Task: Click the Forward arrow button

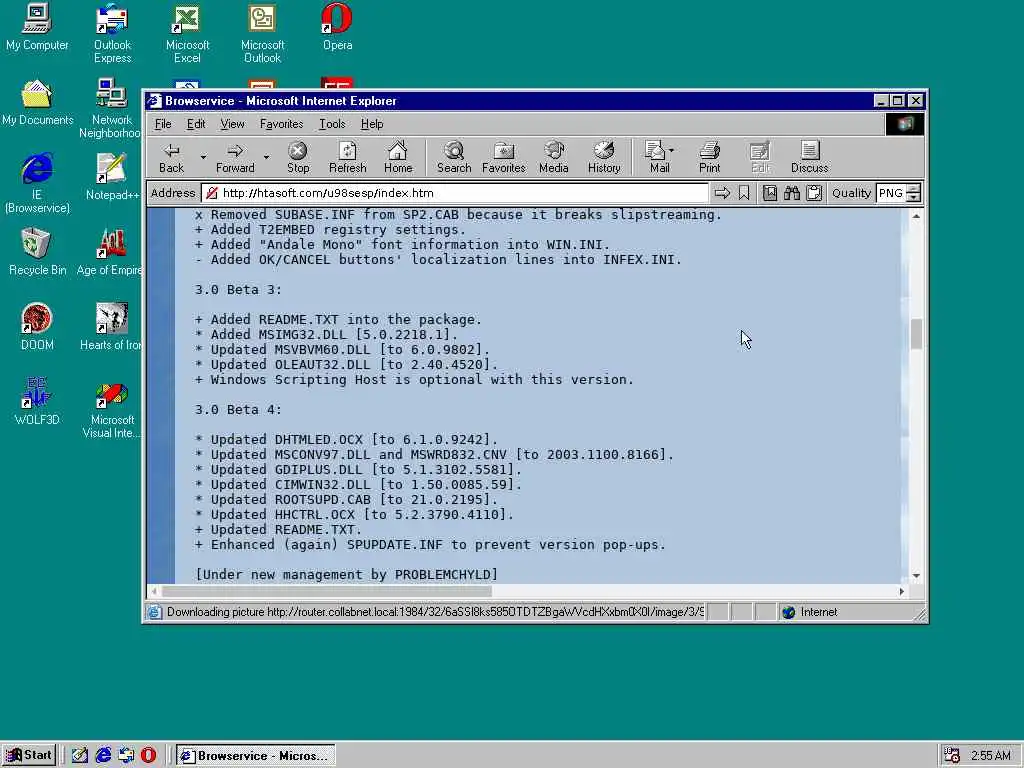Action: 235,158
